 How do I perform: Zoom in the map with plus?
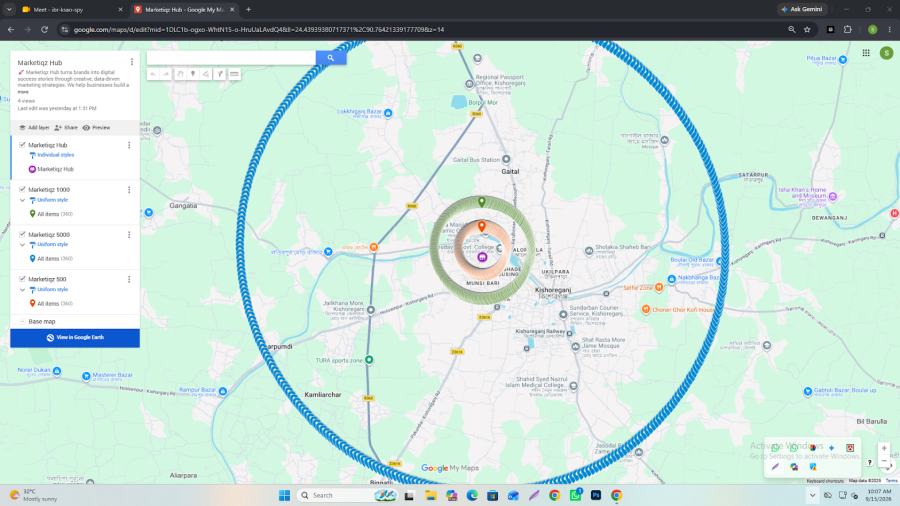coord(884,448)
